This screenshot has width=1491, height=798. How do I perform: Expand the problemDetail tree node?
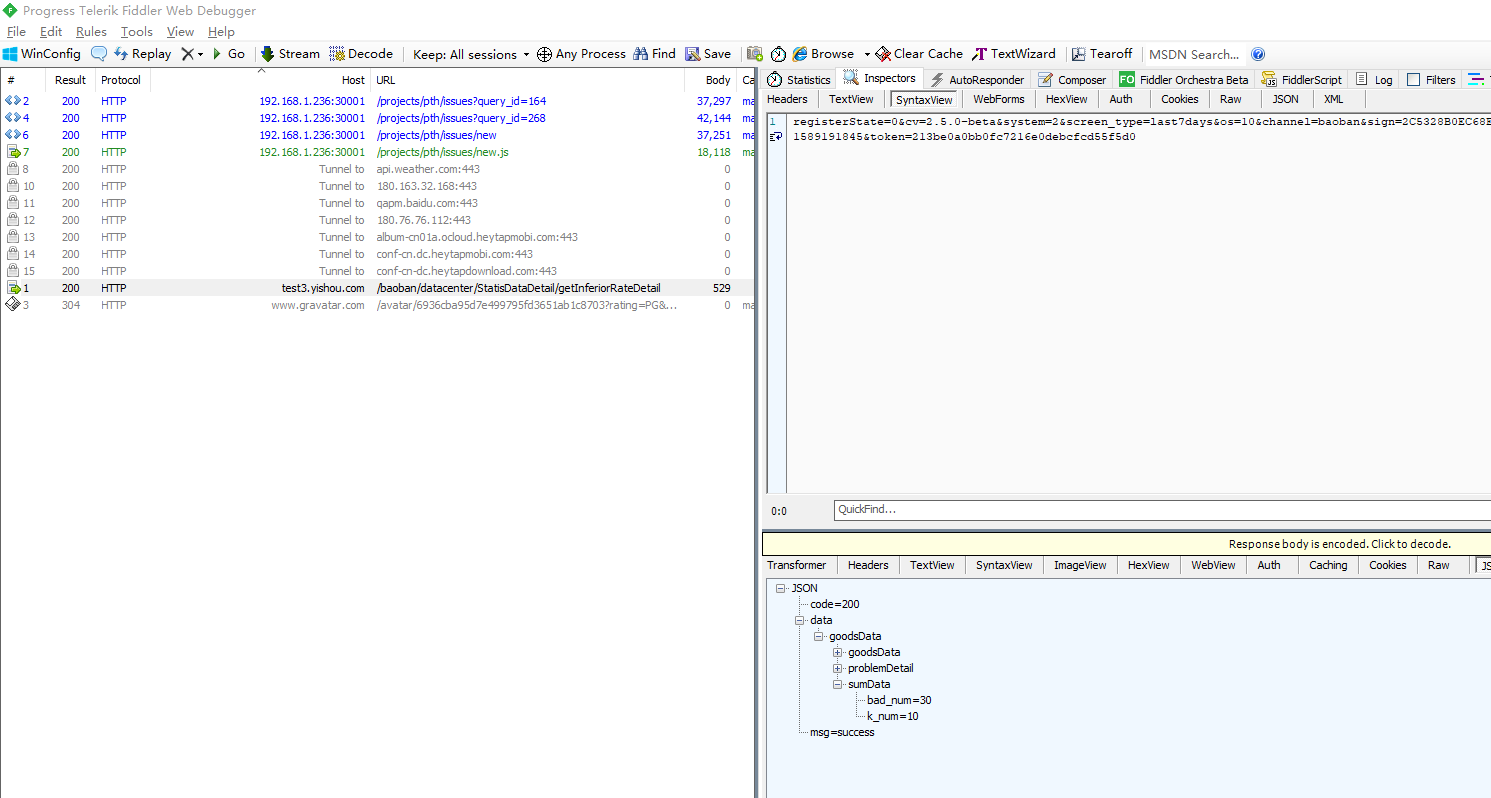[838, 669]
